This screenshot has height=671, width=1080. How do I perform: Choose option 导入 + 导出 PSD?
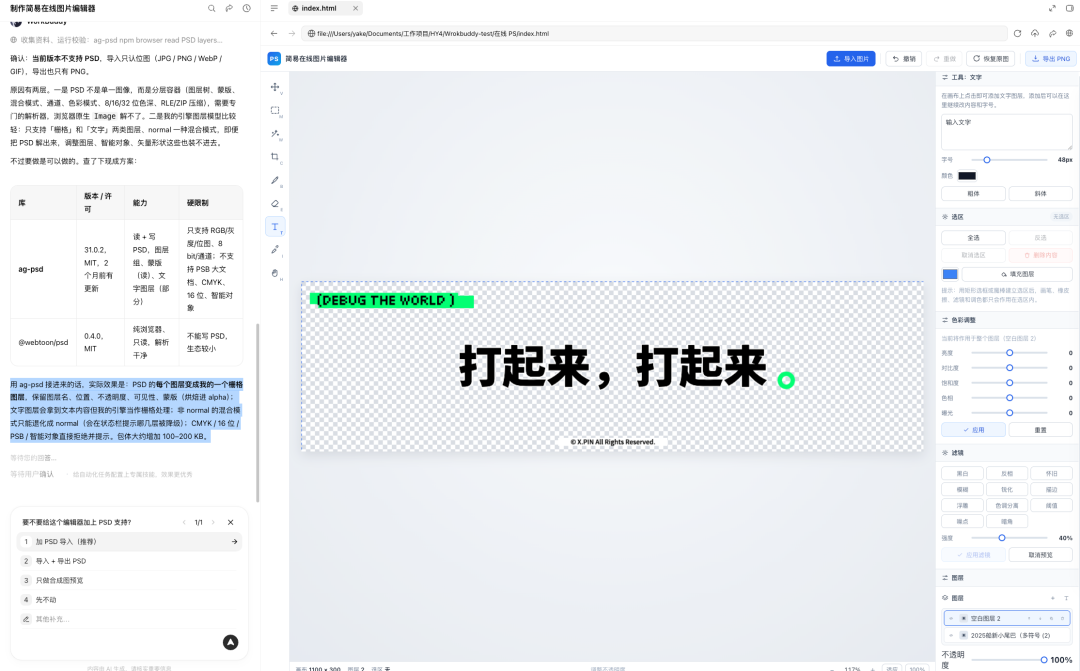(x=129, y=561)
